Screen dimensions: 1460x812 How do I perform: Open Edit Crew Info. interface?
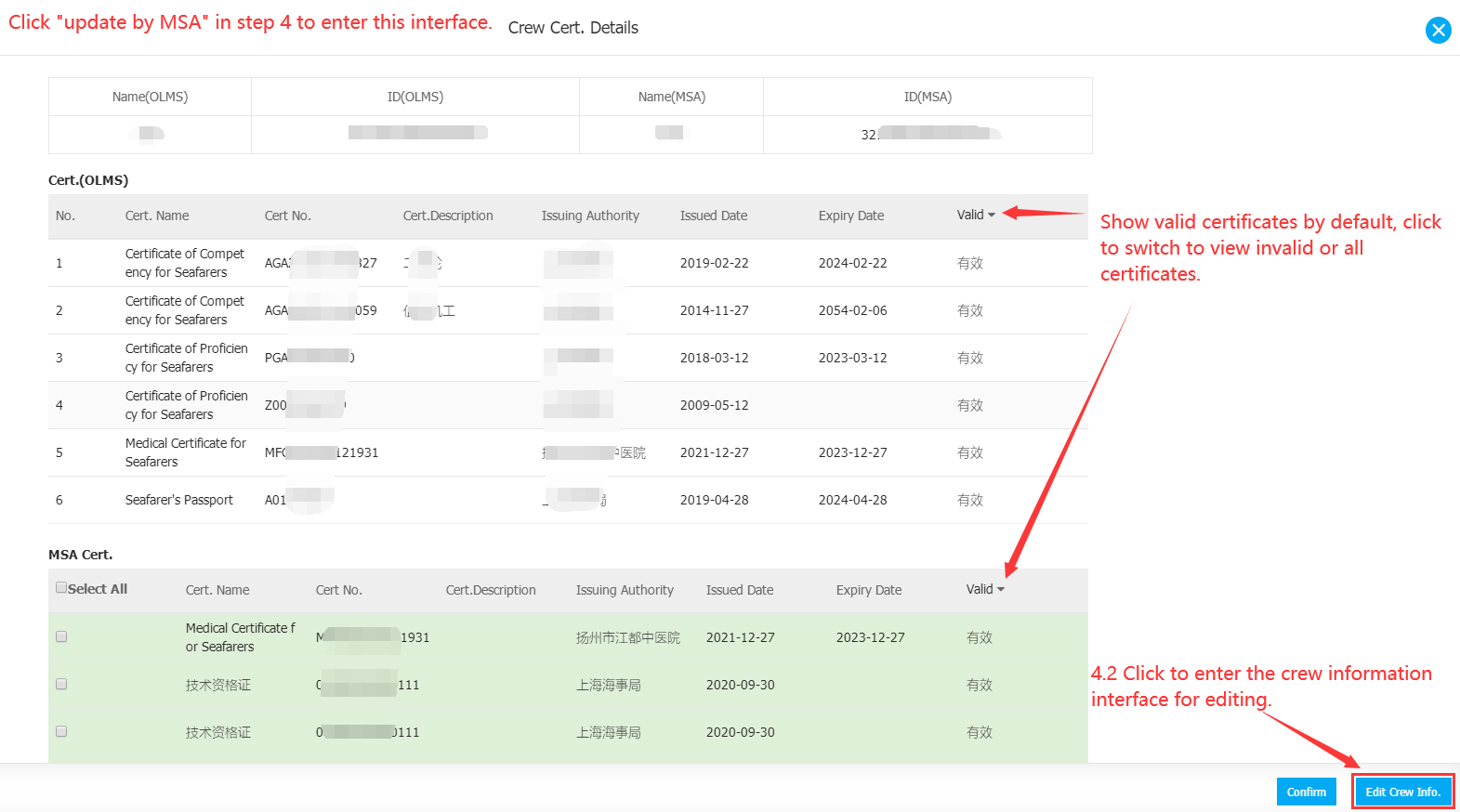coord(1402,792)
